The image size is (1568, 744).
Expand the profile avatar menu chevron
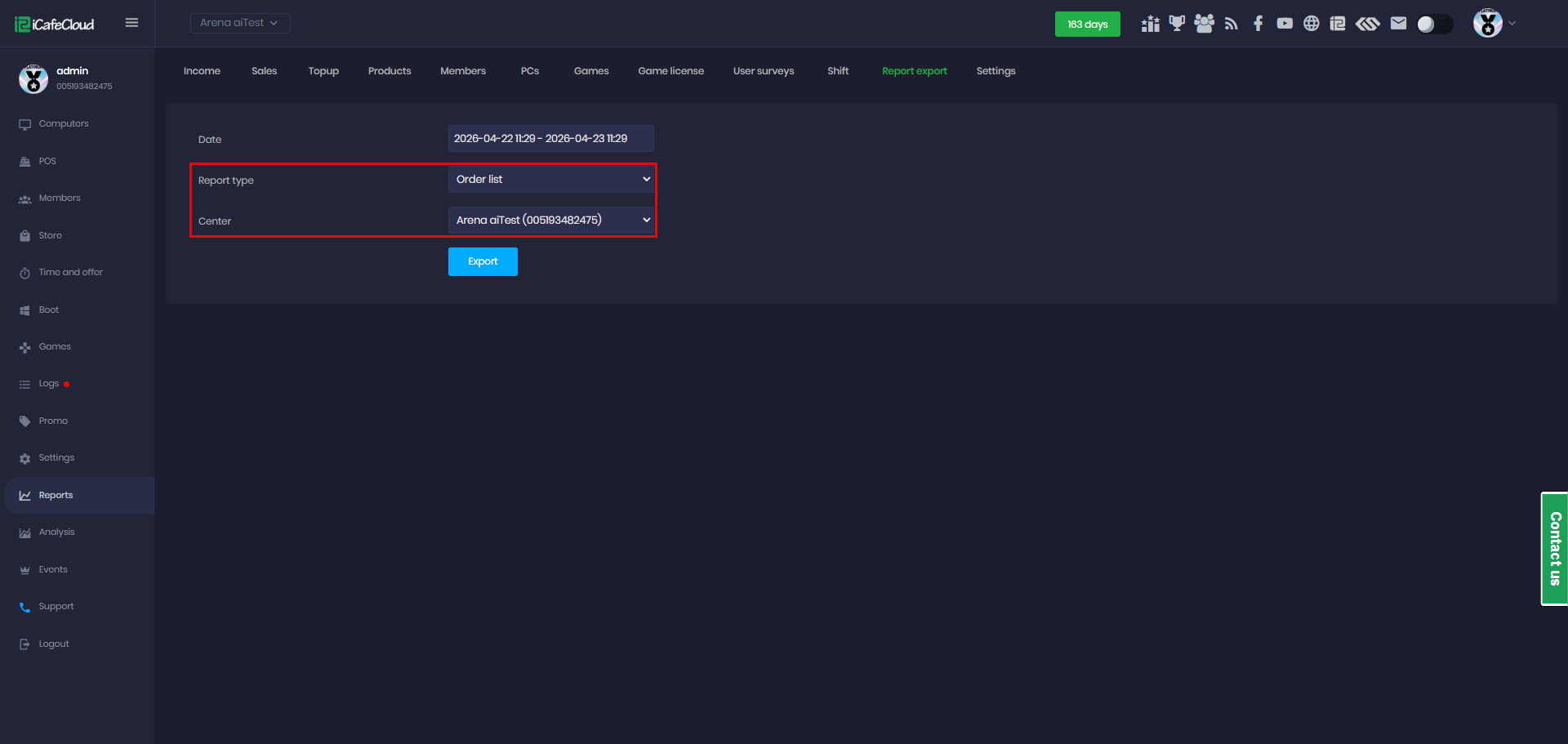click(1512, 24)
